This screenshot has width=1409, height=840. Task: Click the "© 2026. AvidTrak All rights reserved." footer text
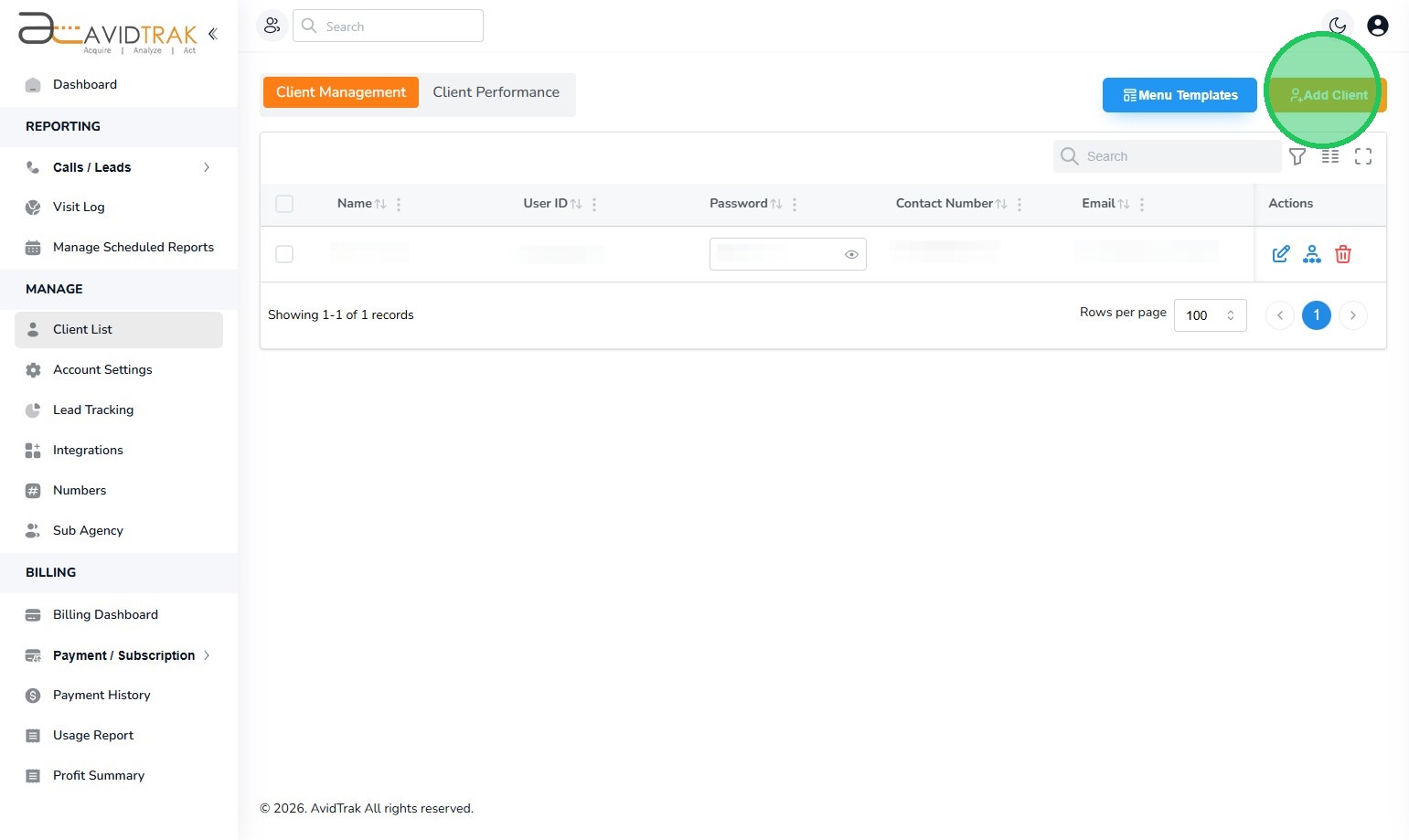pos(367,808)
